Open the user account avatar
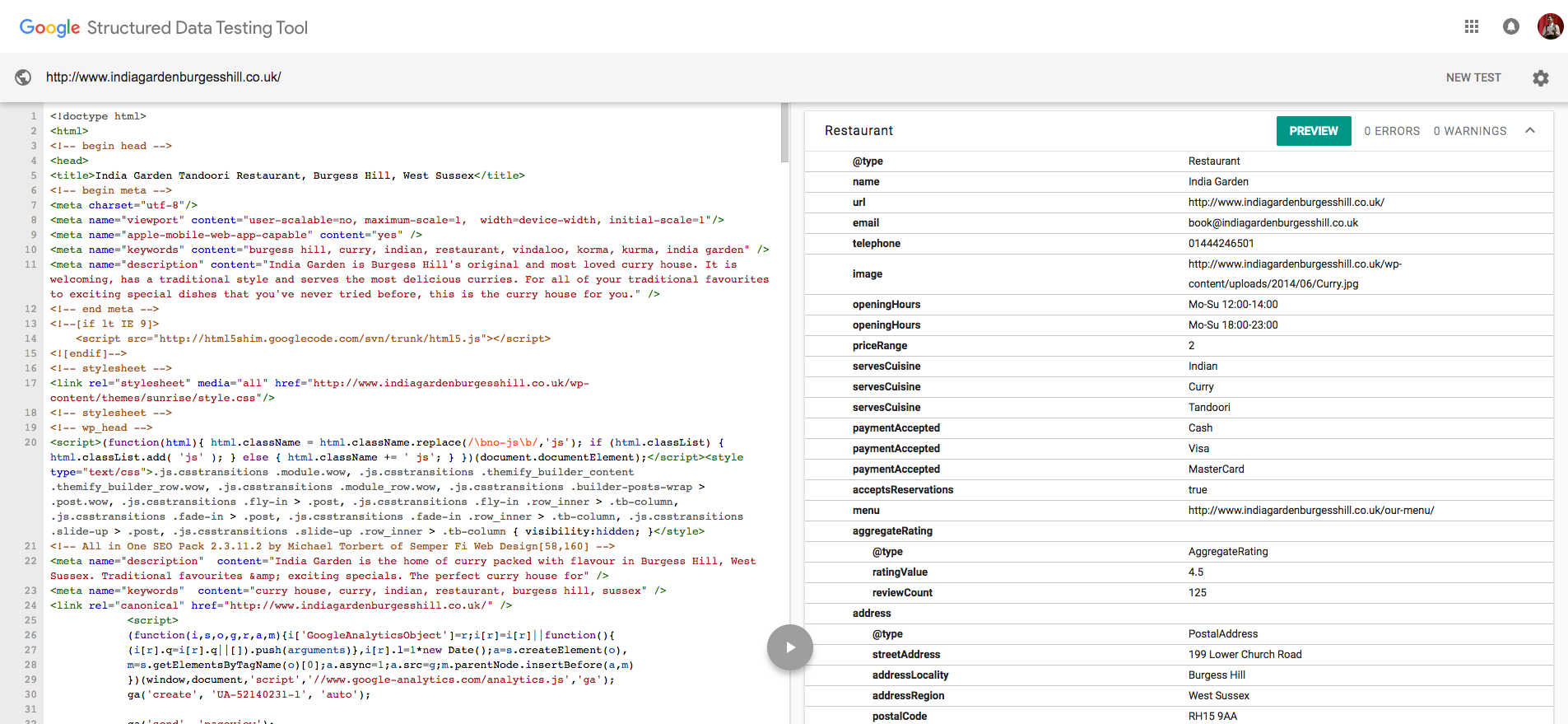The height and width of the screenshot is (724, 1568). pyautogui.click(x=1550, y=26)
